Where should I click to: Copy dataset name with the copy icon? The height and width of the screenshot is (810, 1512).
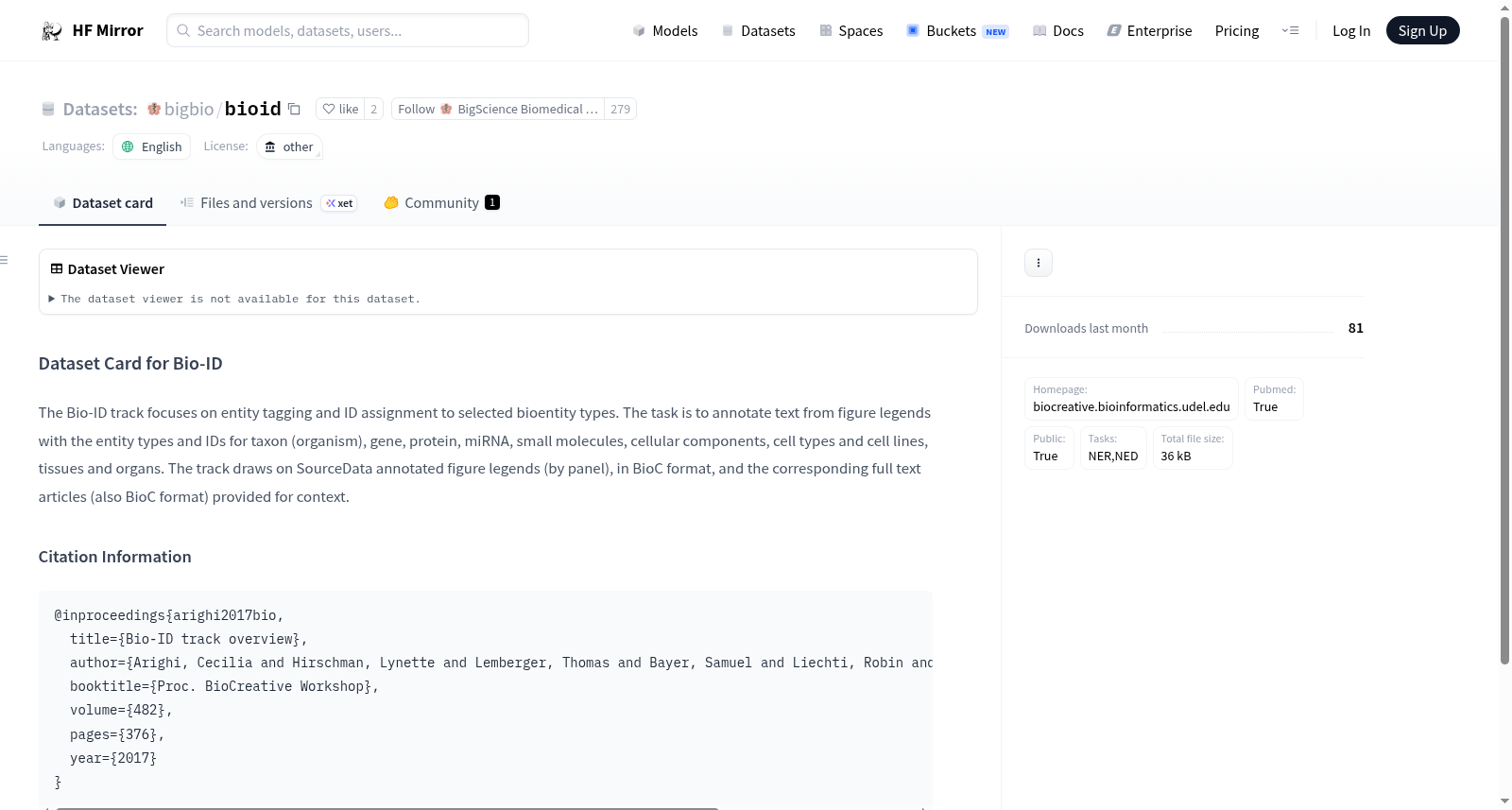tap(294, 109)
